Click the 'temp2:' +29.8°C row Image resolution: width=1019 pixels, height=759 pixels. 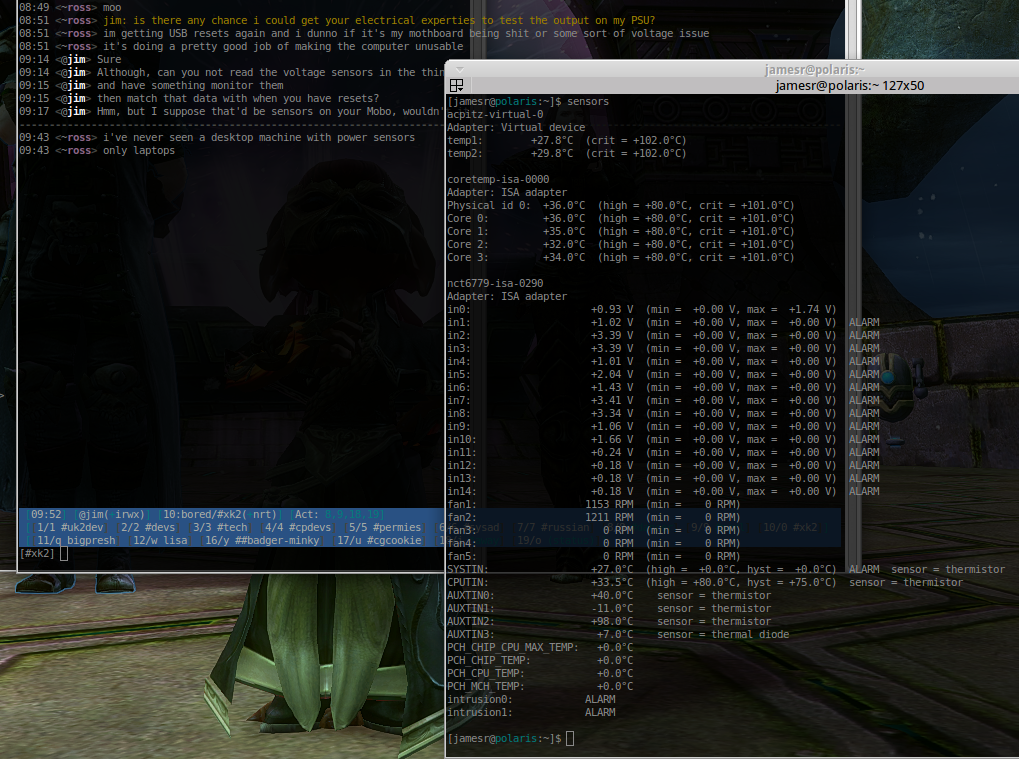(x=567, y=153)
